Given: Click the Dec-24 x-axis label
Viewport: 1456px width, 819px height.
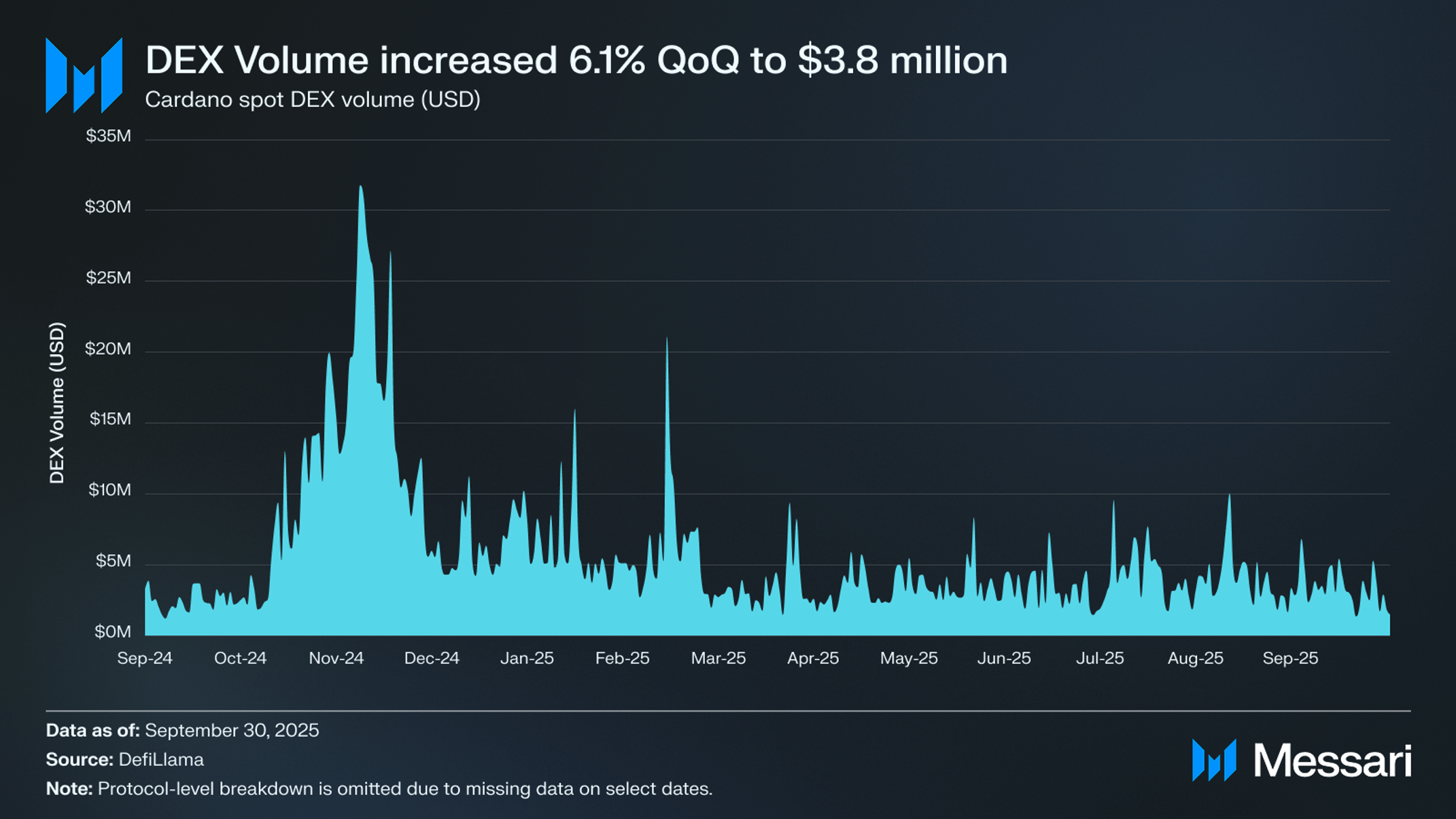Looking at the screenshot, I should click(x=432, y=658).
